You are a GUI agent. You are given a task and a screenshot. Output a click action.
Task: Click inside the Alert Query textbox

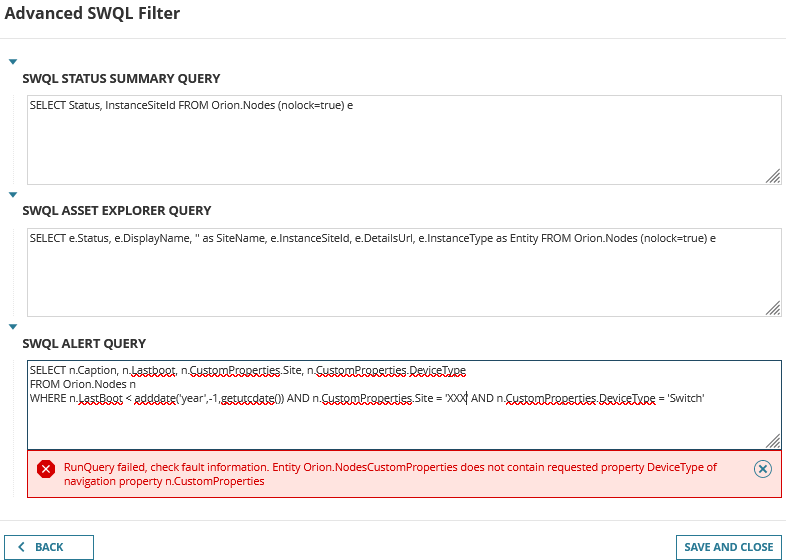coord(404,405)
